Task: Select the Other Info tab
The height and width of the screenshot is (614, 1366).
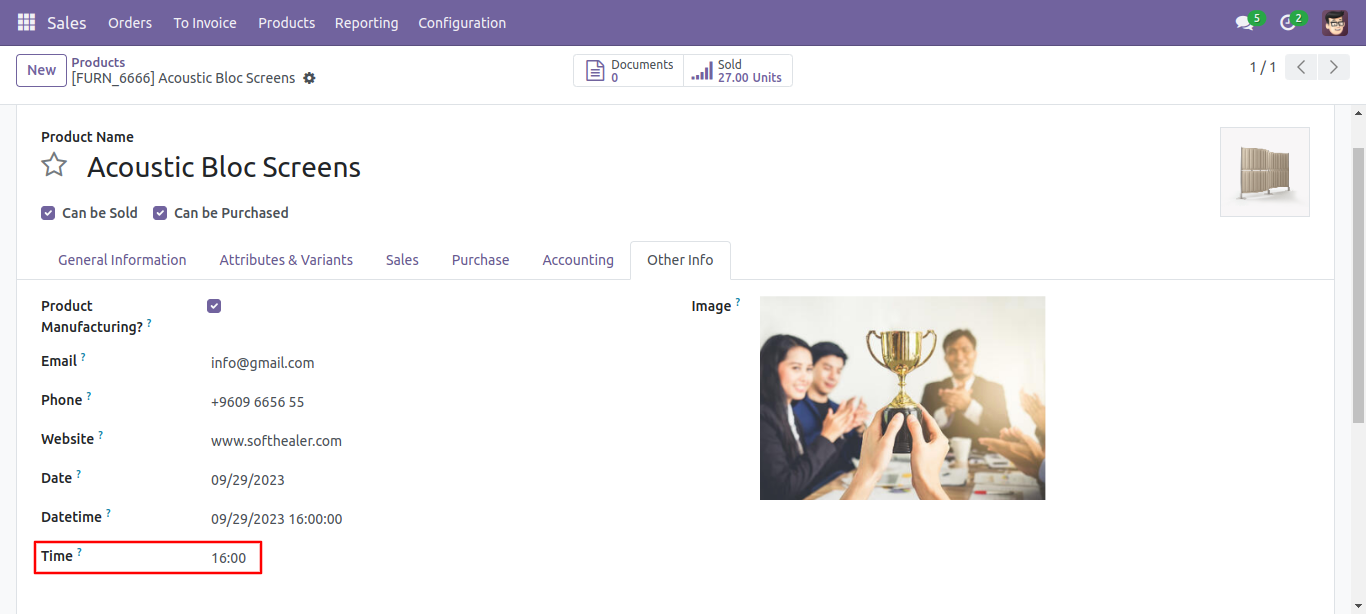Action: [x=680, y=260]
